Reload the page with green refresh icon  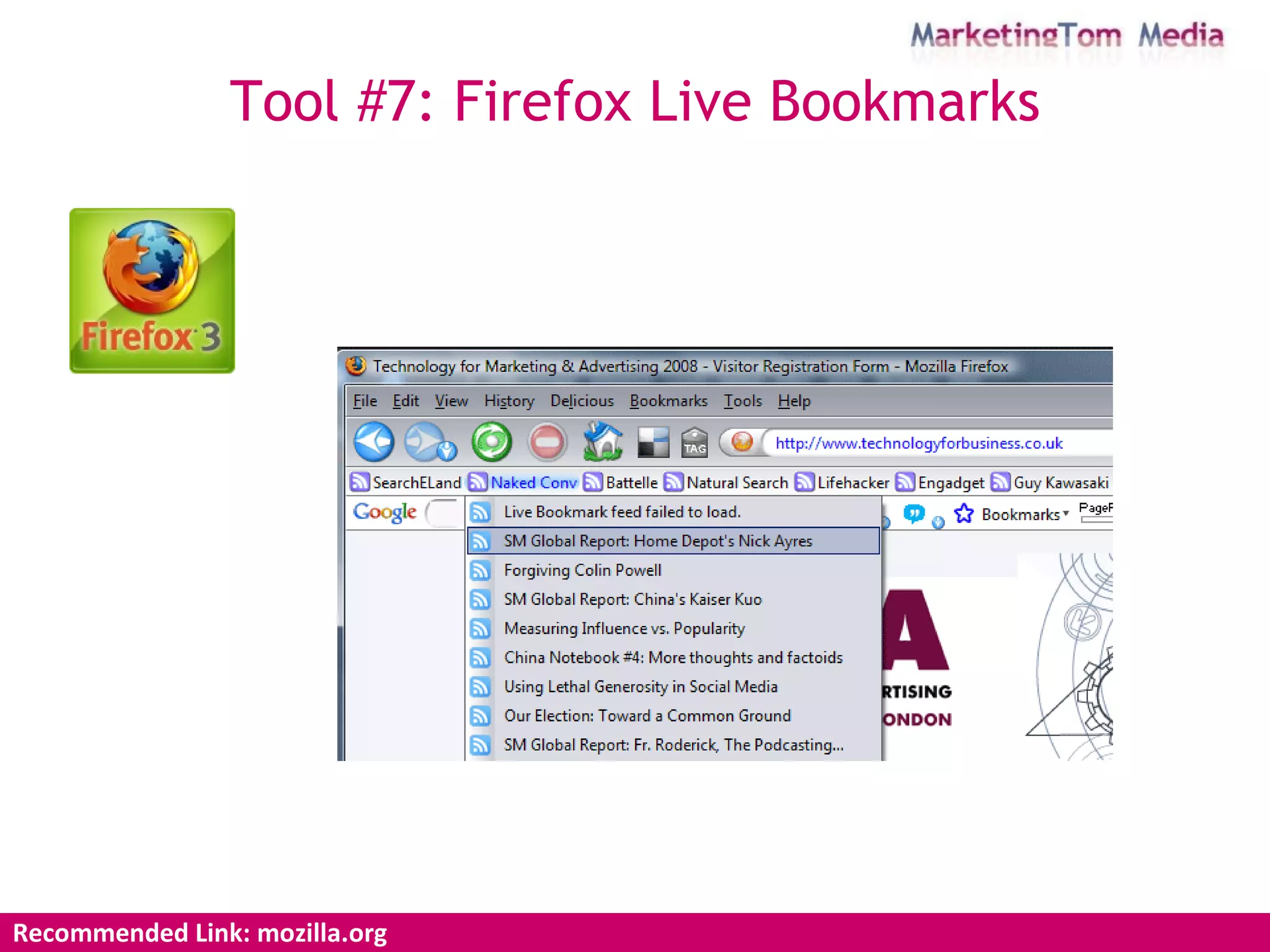(x=492, y=442)
